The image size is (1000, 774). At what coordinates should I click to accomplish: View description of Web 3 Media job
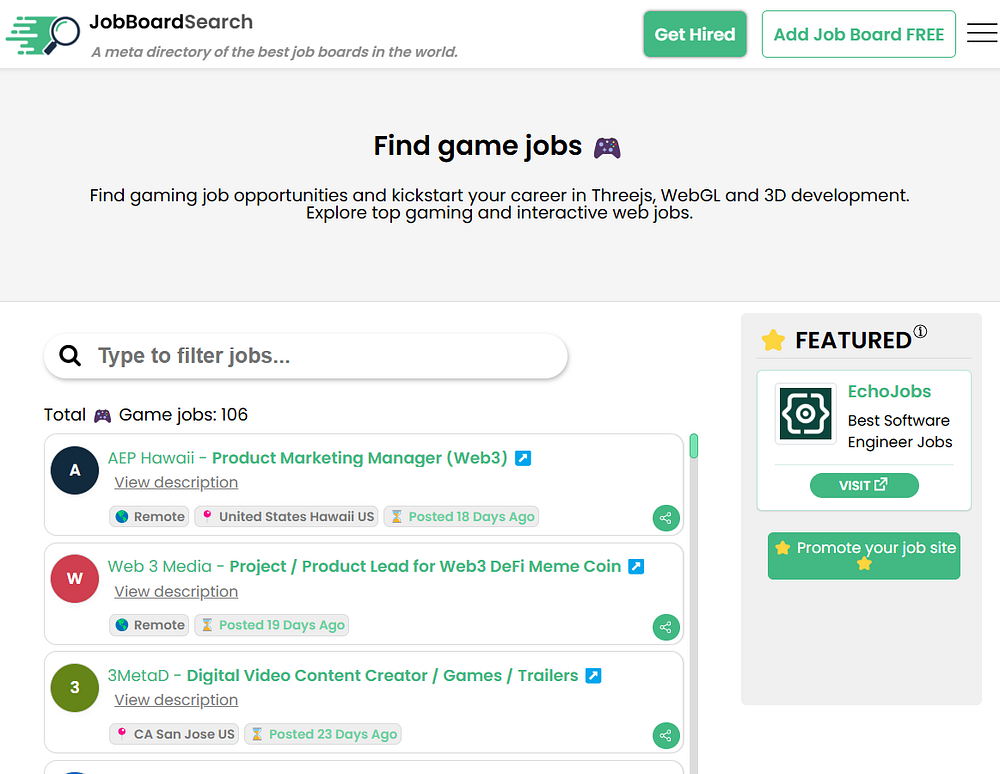(176, 592)
